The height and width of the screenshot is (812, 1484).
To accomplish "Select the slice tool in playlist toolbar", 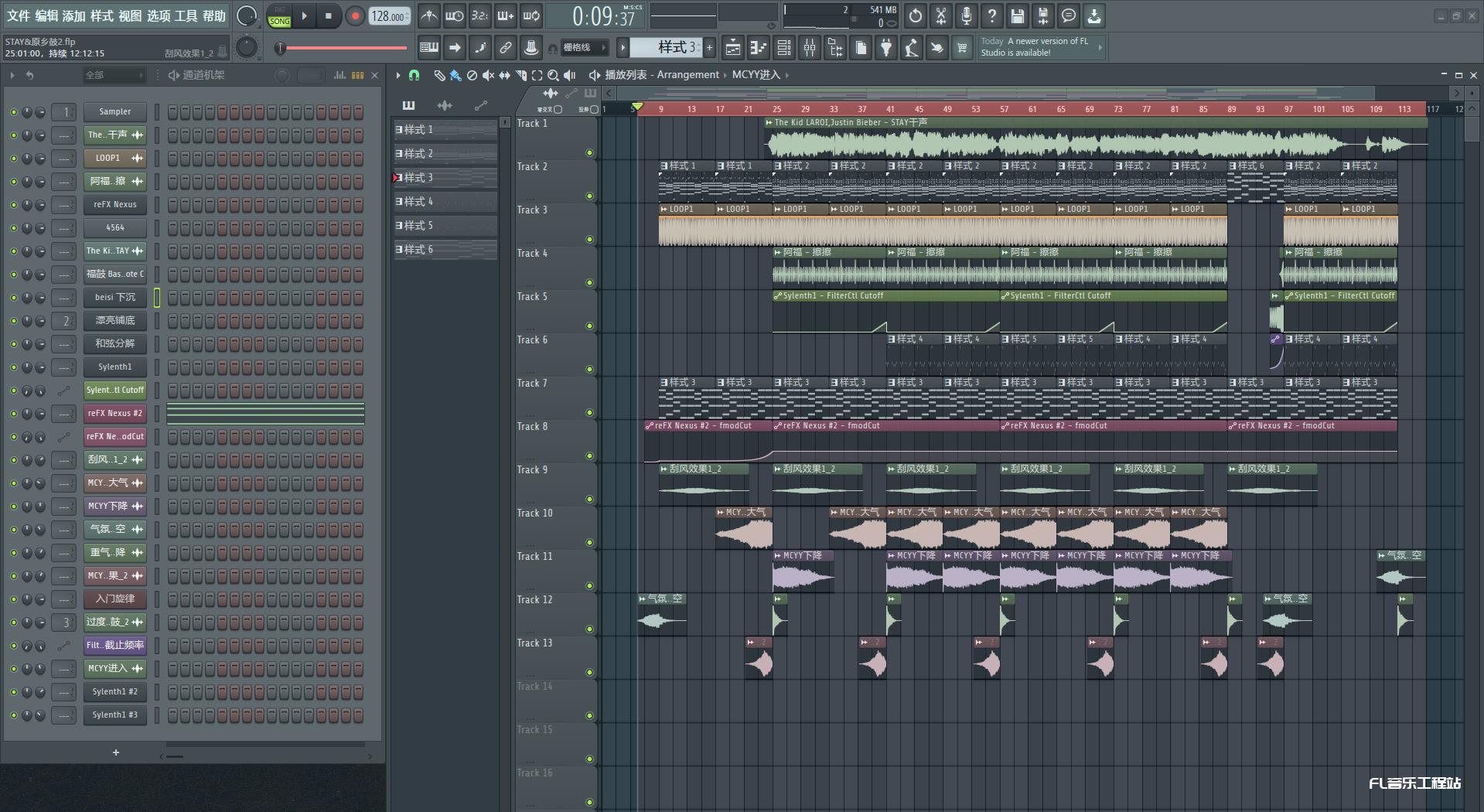I will [x=521, y=75].
